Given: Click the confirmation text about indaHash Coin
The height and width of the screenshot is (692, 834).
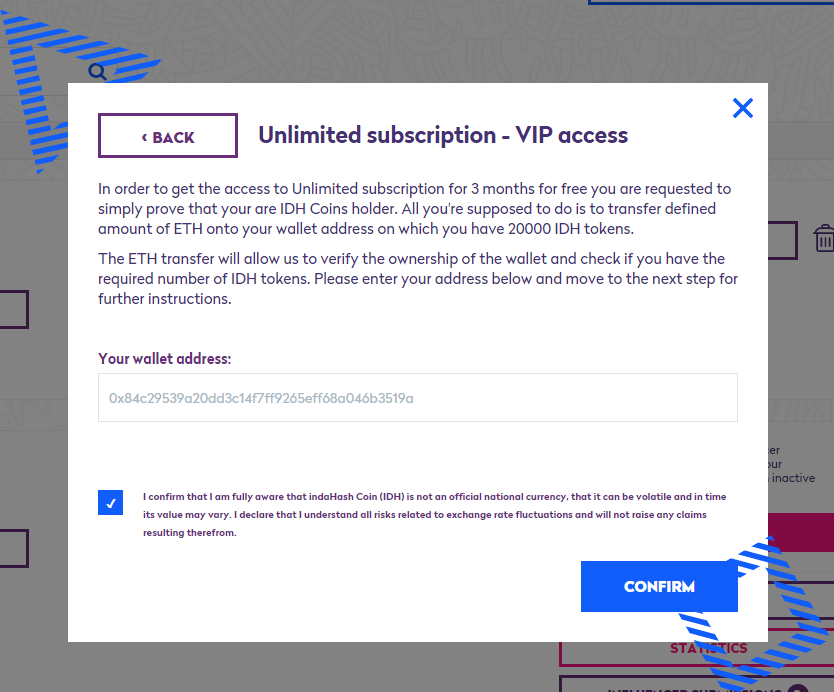Looking at the screenshot, I should pyautogui.click(x=435, y=514).
